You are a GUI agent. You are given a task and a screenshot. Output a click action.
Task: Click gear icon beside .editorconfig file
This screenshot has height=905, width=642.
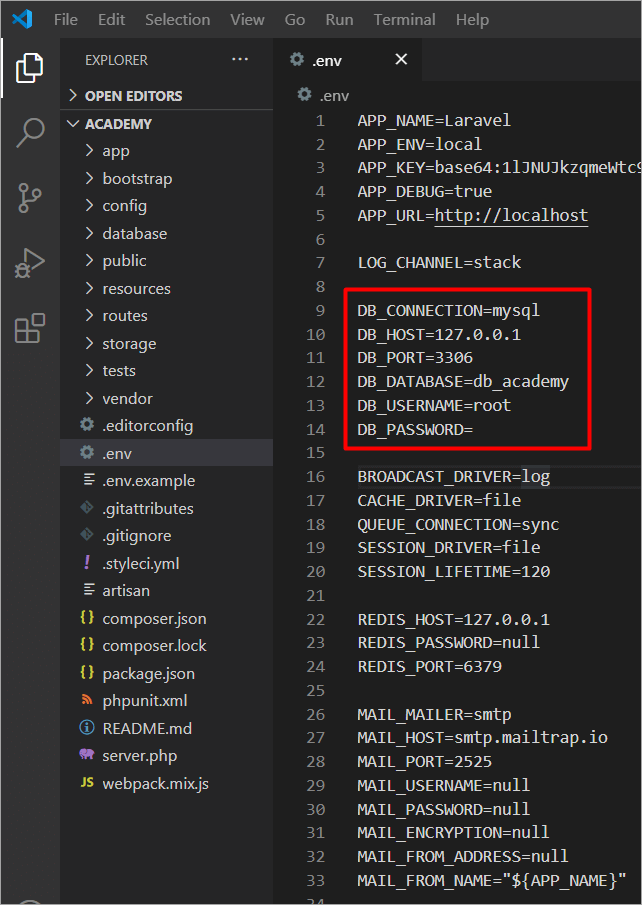coord(87,425)
